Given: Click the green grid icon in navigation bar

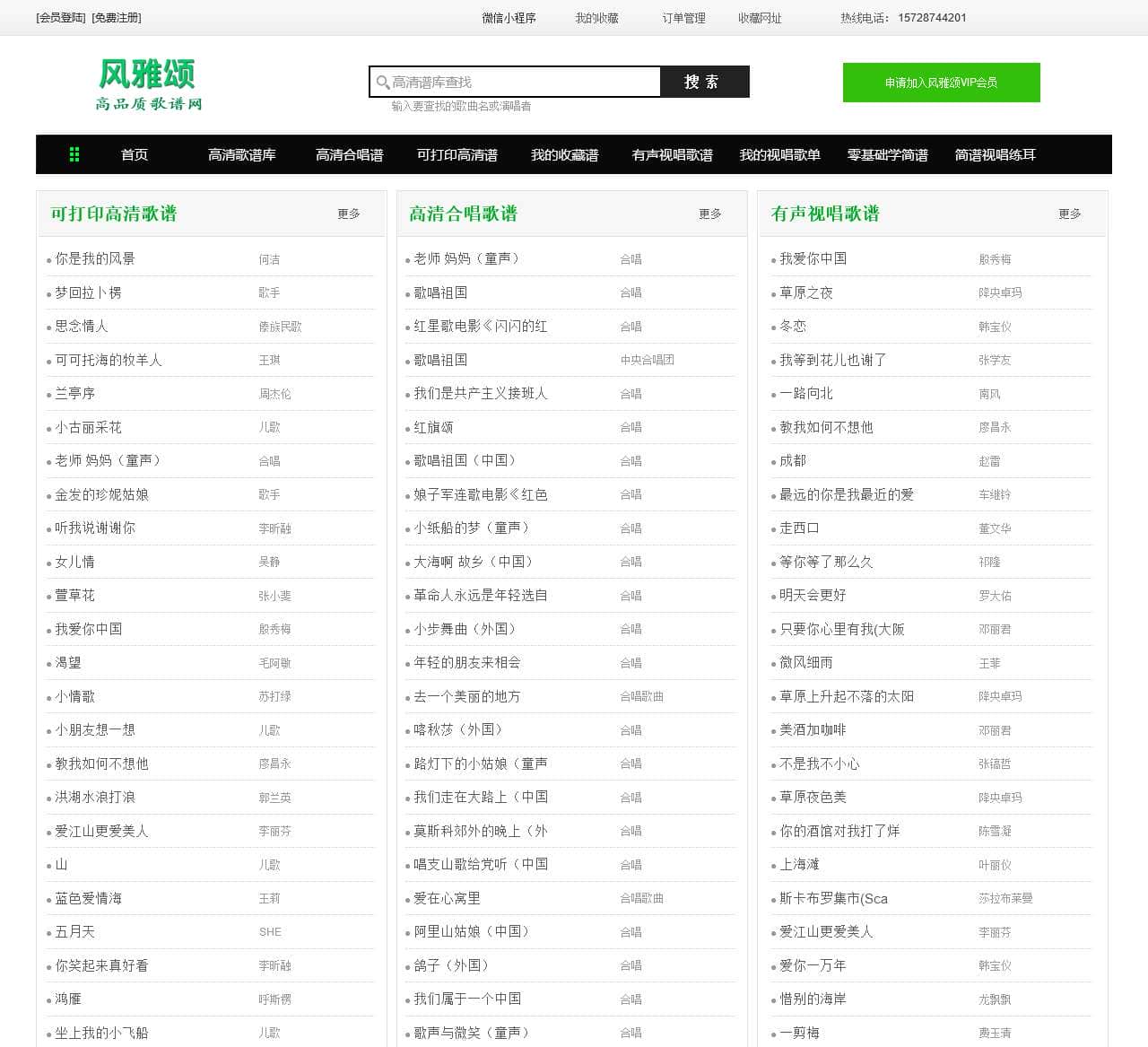Looking at the screenshot, I should coord(74,154).
